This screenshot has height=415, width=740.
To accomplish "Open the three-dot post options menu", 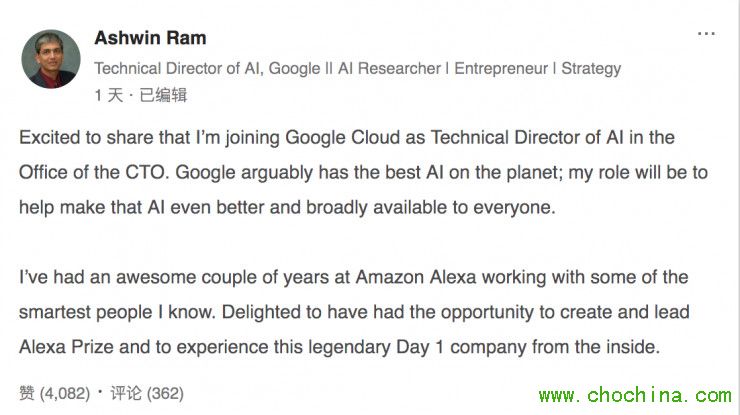I will coord(706,33).
